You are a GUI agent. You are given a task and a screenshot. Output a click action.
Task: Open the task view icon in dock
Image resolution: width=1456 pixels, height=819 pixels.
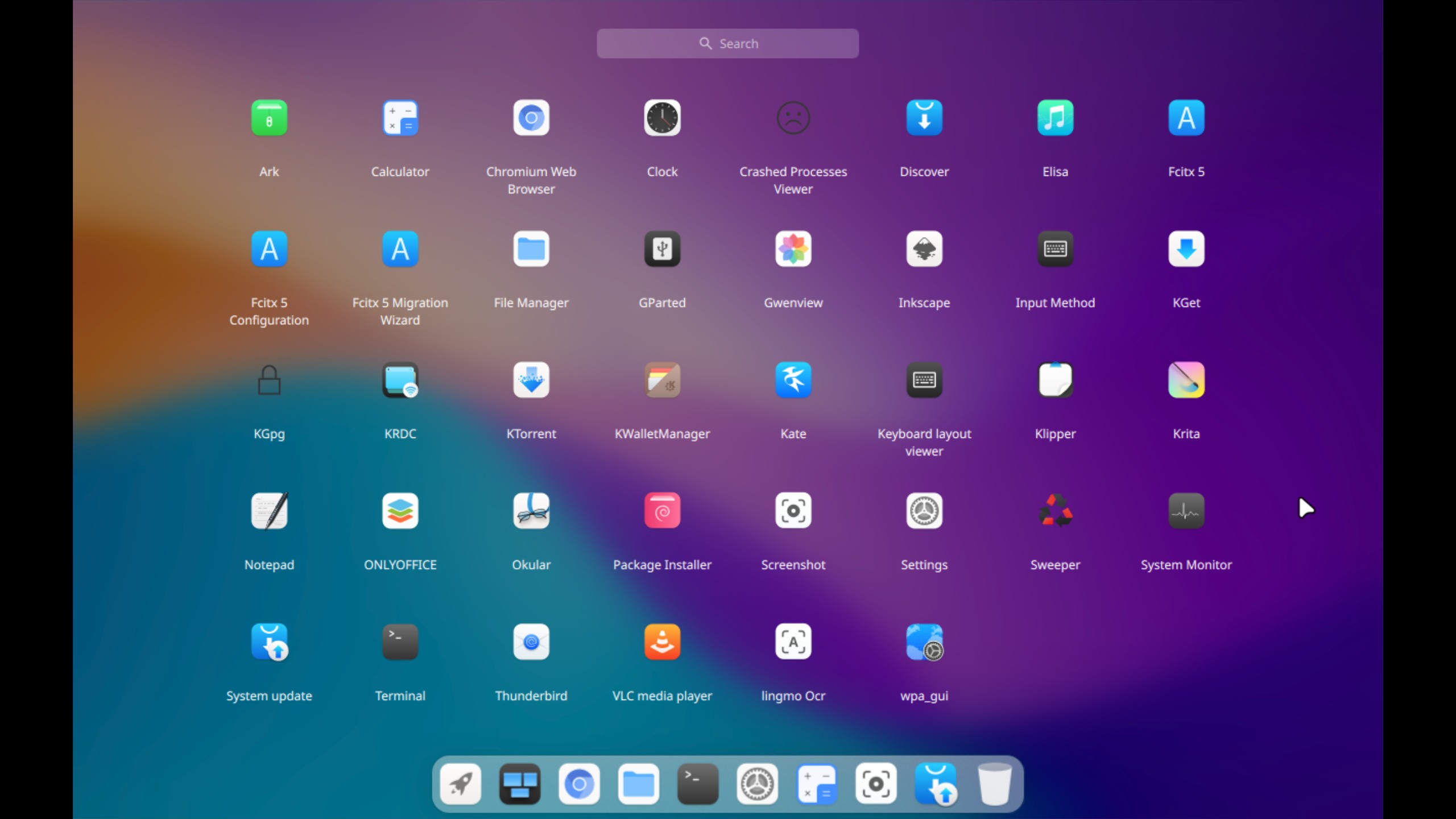[520, 784]
